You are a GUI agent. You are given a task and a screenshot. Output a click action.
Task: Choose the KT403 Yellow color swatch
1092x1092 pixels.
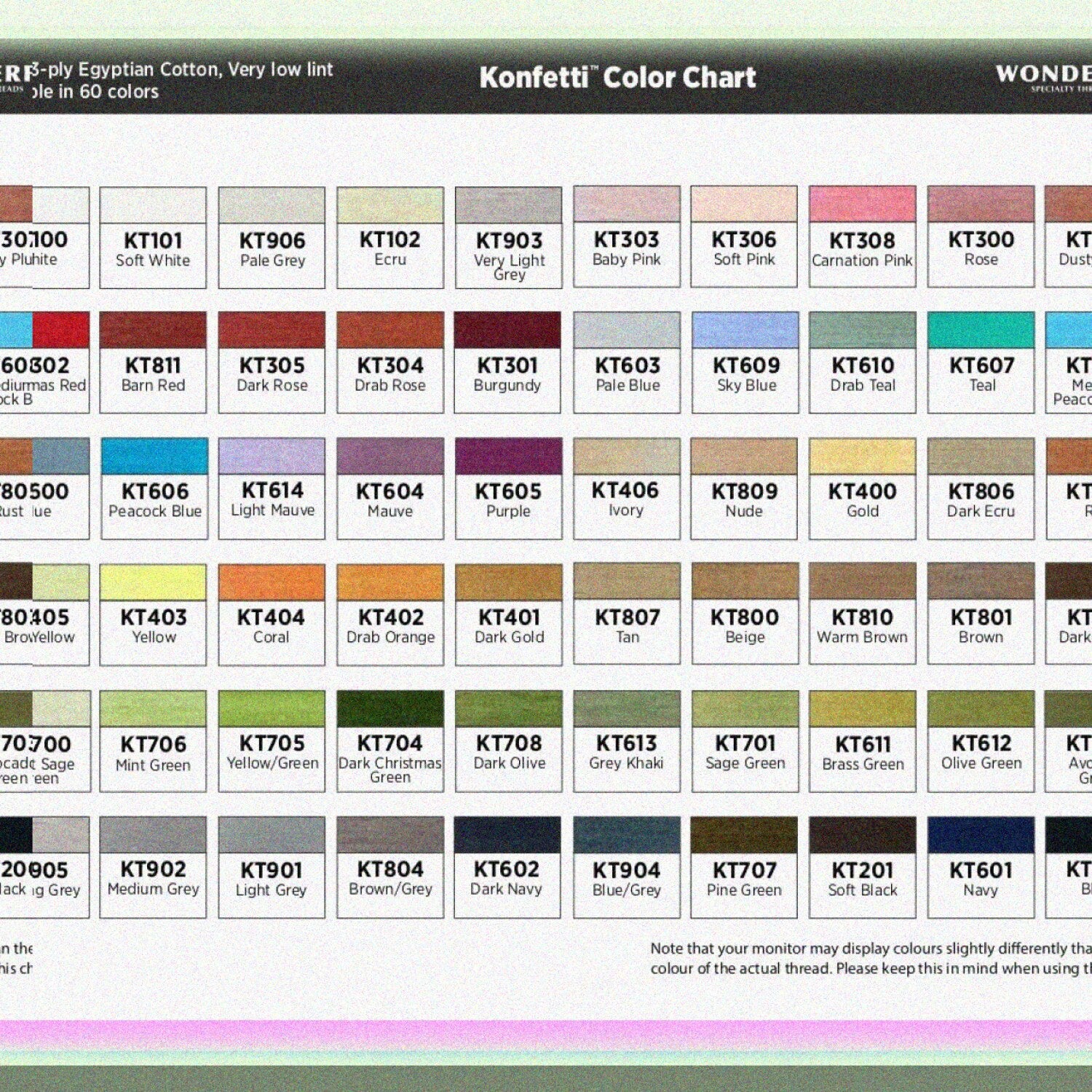(x=153, y=582)
